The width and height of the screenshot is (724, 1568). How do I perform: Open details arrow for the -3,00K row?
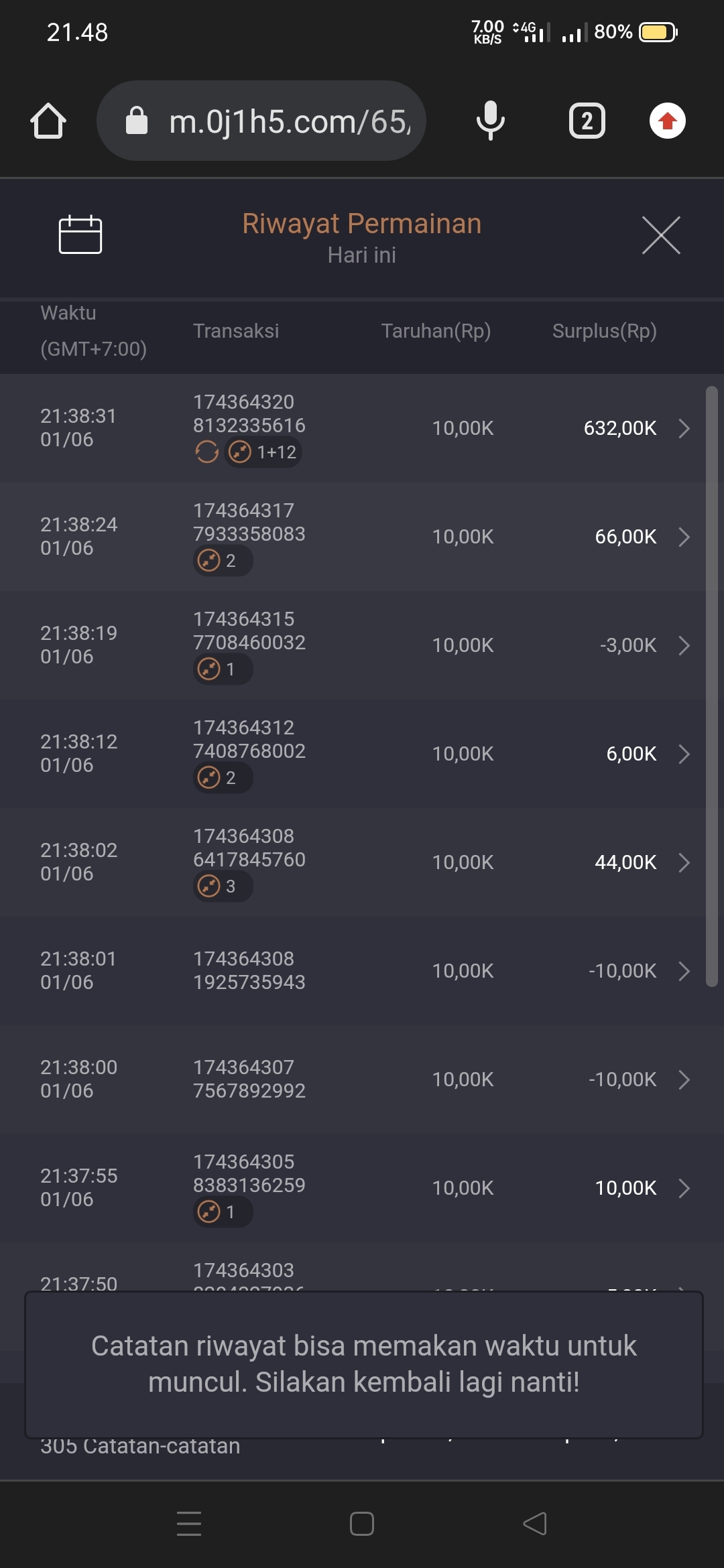[684, 645]
